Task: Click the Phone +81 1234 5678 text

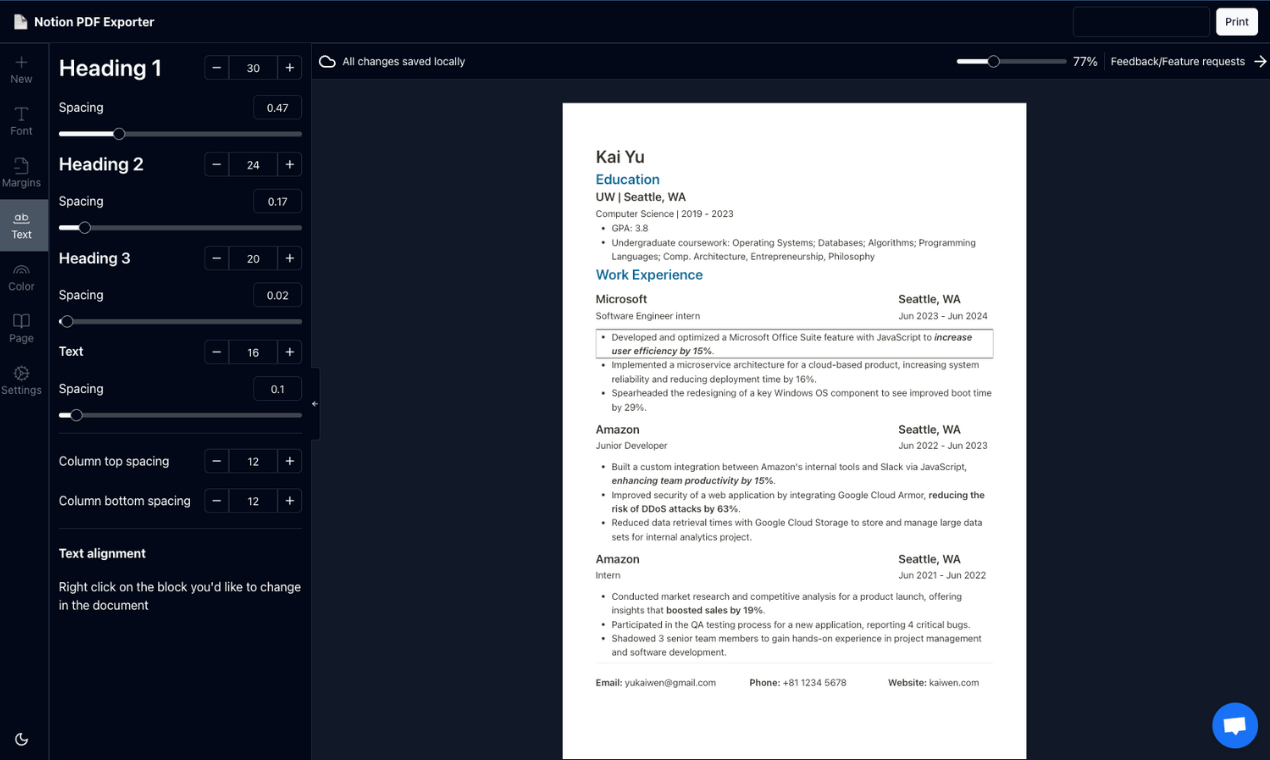Action: click(x=797, y=683)
